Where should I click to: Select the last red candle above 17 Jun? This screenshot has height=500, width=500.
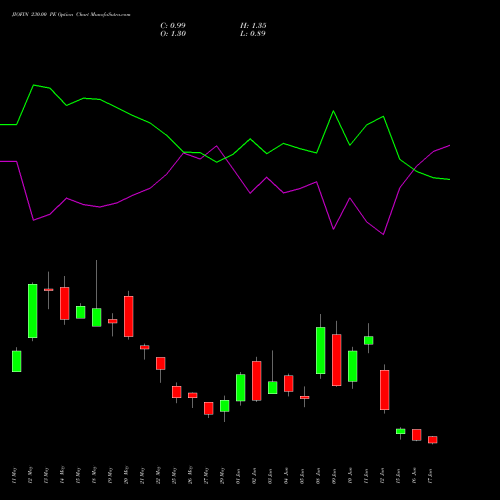(433, 440)
